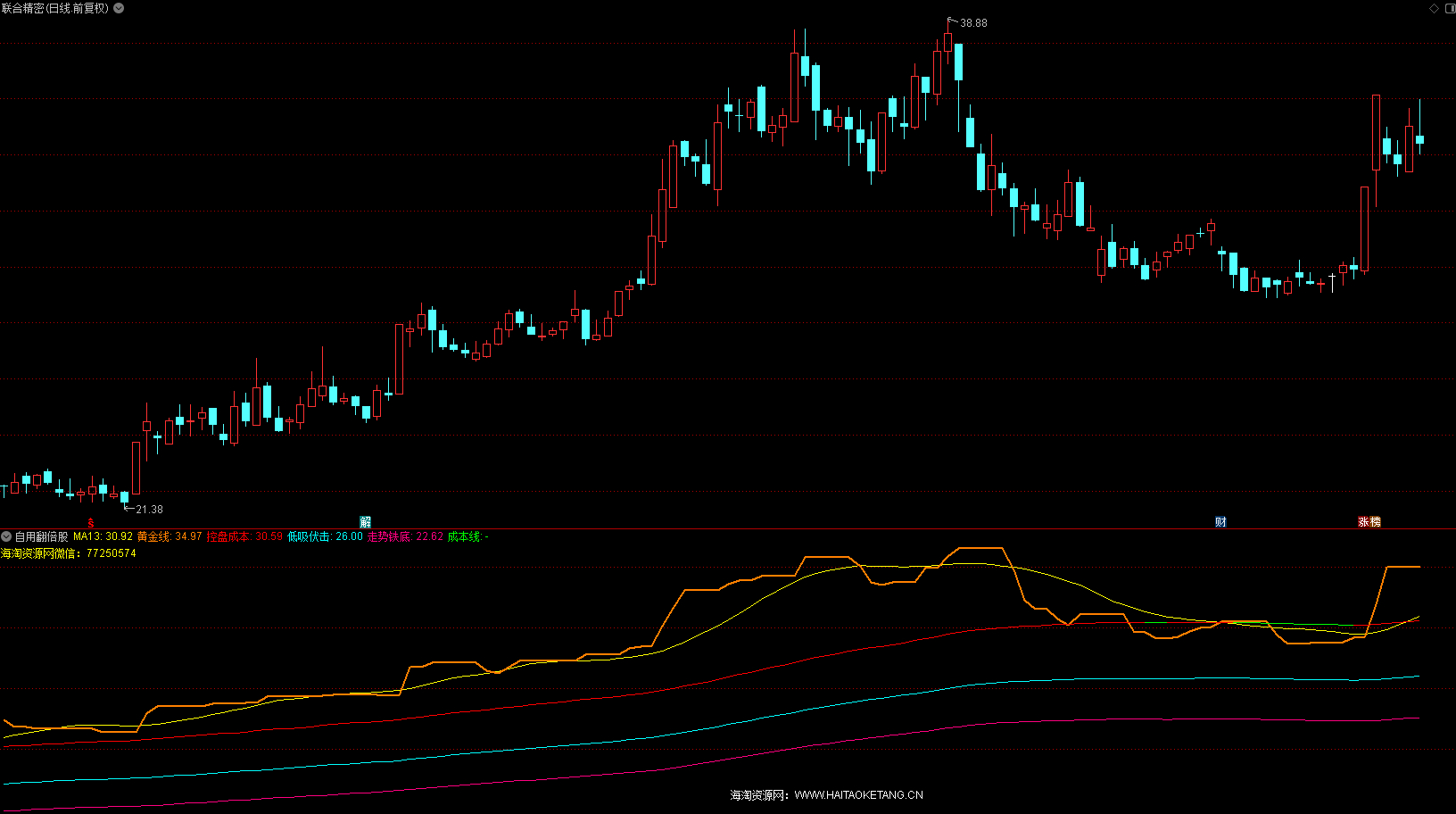Click the red S marker on timeline
The width and height of the screenshot is (1456, 814).
90,523
